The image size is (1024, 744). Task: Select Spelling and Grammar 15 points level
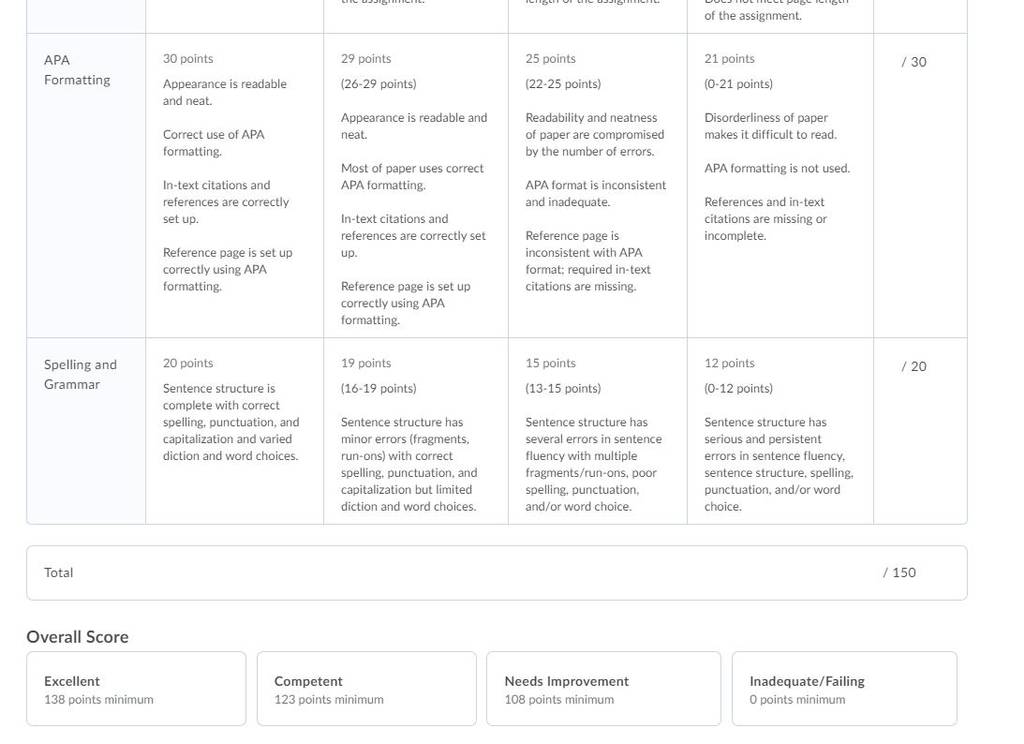pyautogui.click(x=598, y=431)
